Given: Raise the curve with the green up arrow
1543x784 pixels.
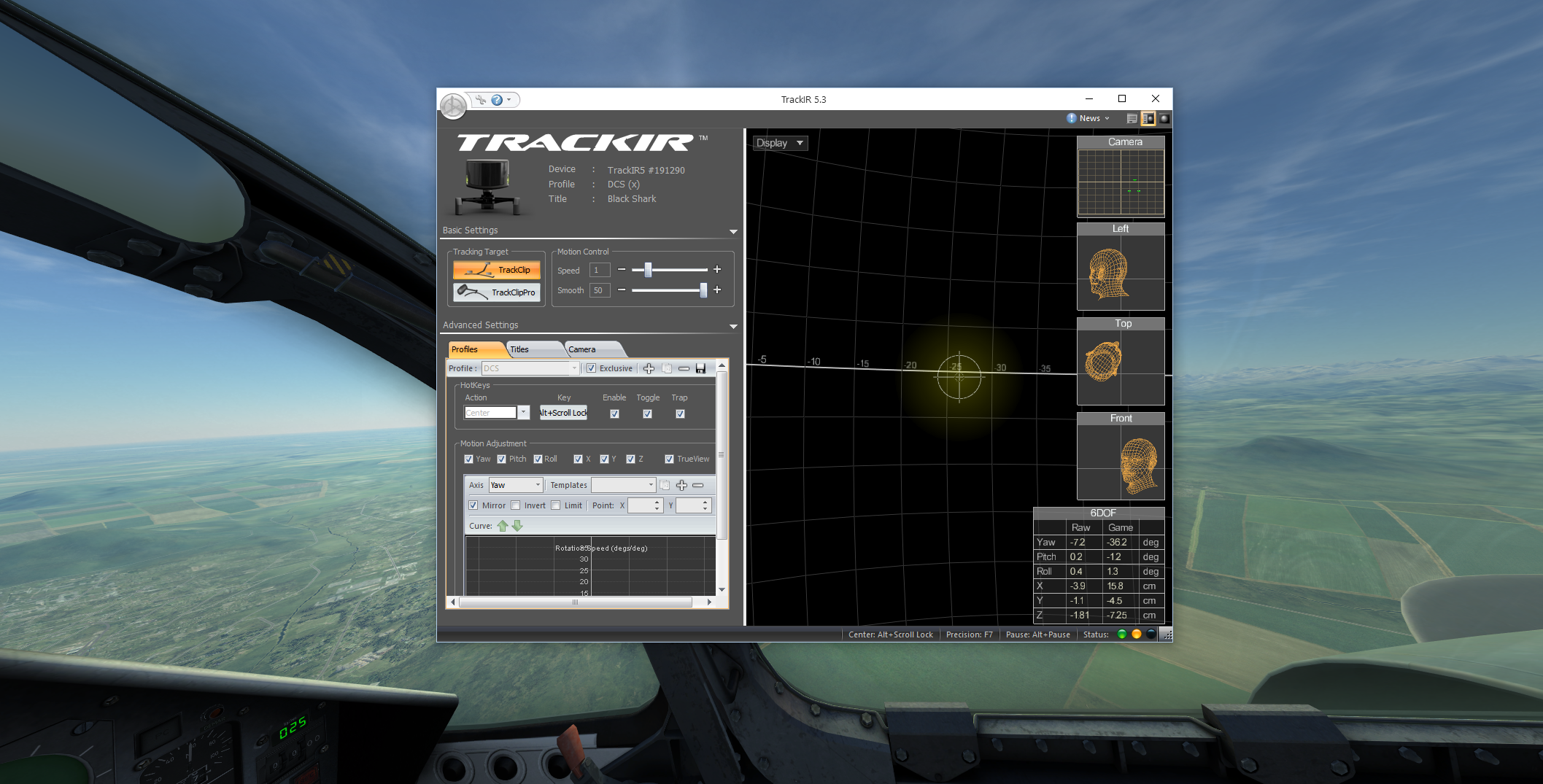Looking at the screenshot, I should point(503,526).
